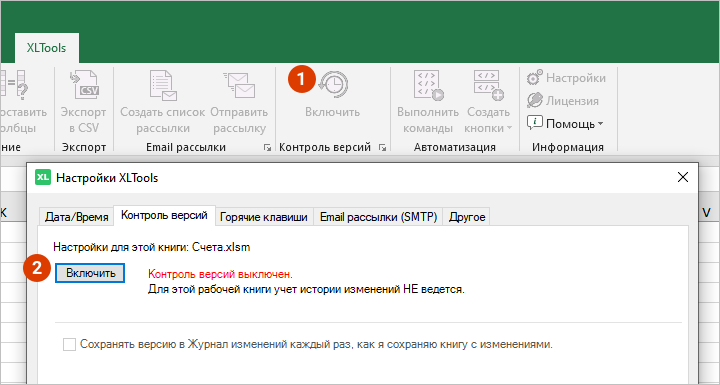The height and width of the screenshot is (385, 720).
Task: Toggle save version to Журнал изменений checkbox
Action: pyautogui.click(x=69, y=345)
